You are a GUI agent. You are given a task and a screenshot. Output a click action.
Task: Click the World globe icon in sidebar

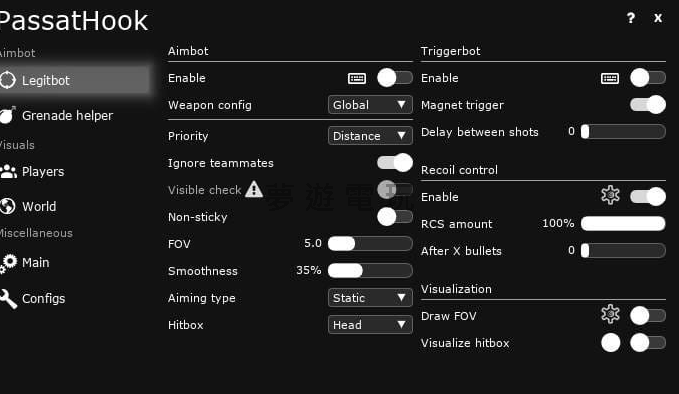[7, 206]
